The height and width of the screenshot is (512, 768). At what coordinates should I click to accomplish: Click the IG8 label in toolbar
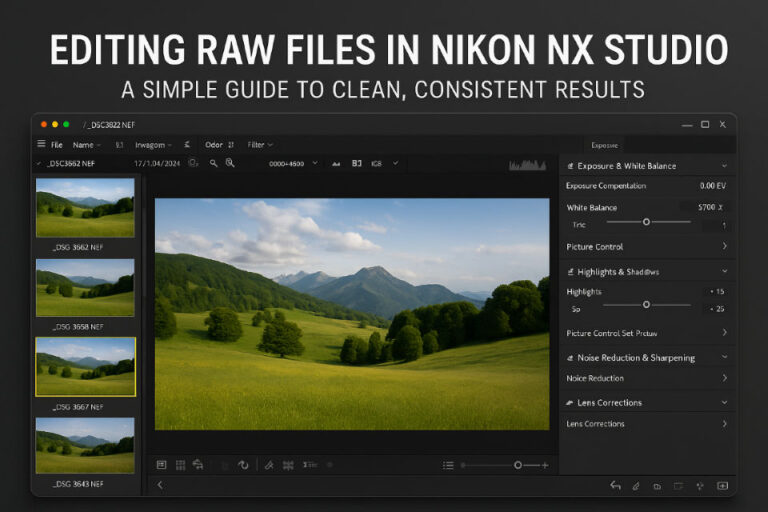coord(376,164)
